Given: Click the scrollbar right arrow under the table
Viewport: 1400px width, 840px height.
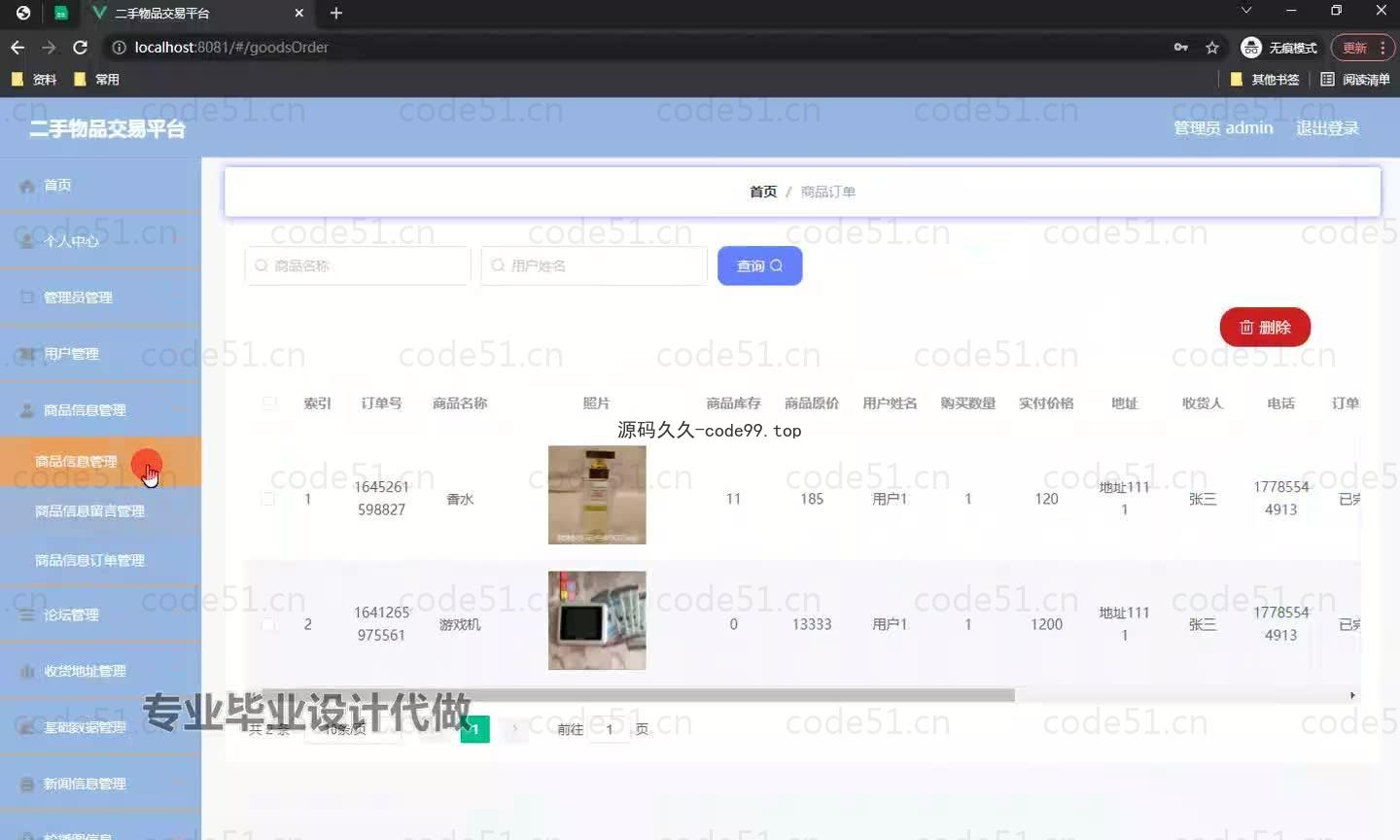Looking at the screenshot, I should (1352, 695).
